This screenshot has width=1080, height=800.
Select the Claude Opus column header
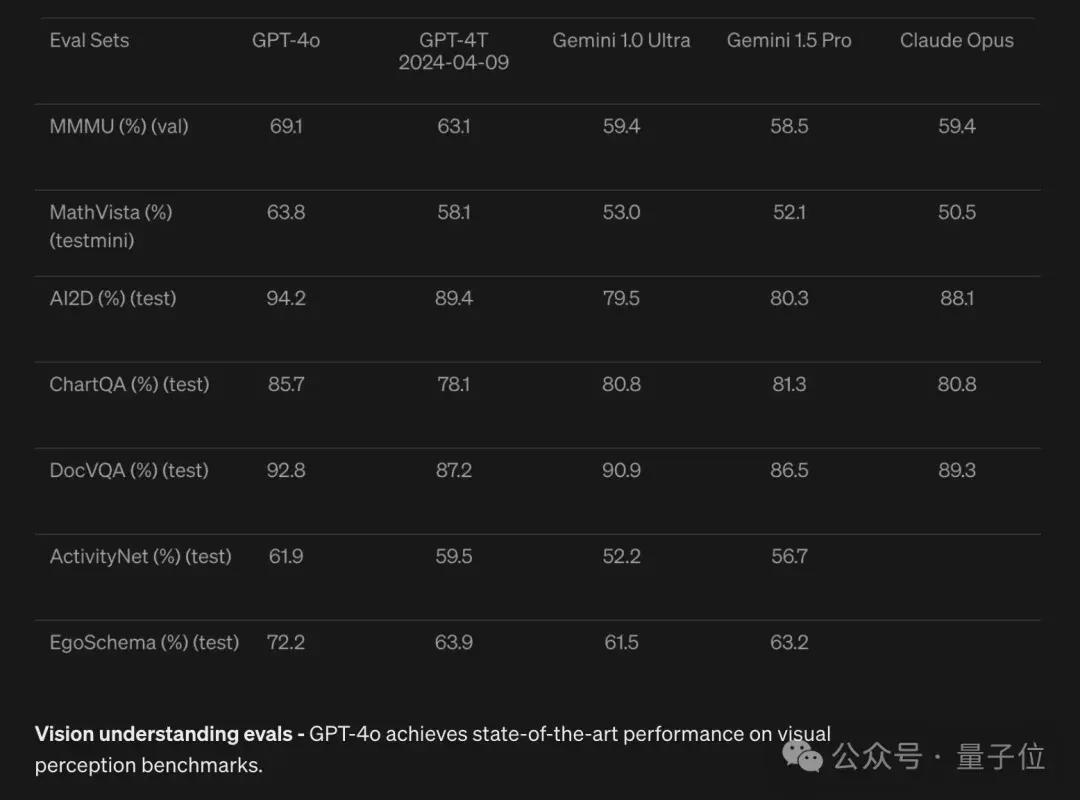957,40
